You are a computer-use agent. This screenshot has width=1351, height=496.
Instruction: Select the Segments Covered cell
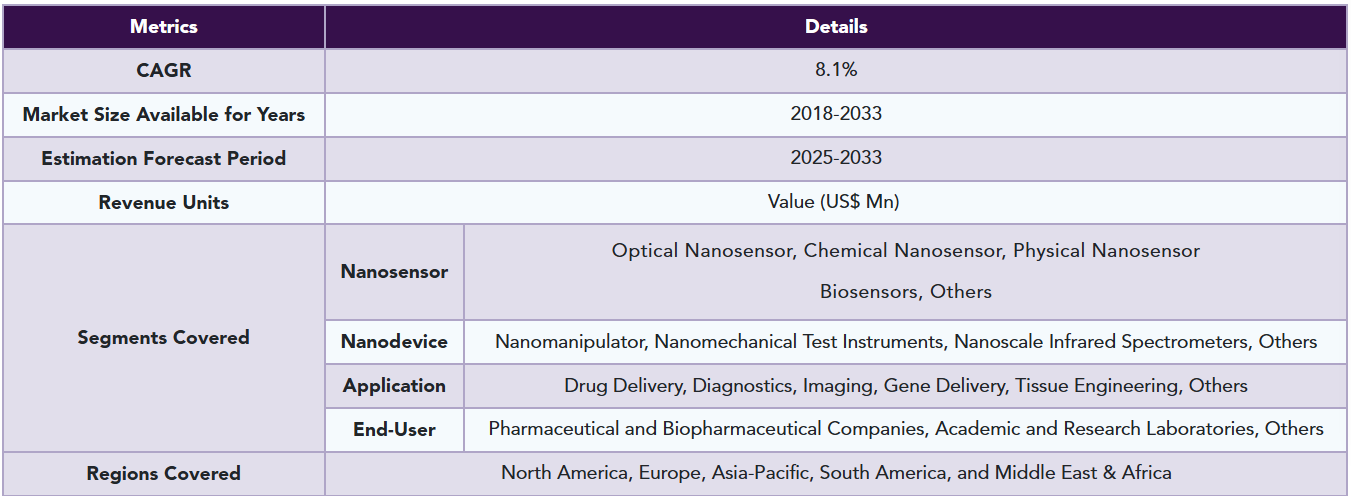[x=164, y=338]
